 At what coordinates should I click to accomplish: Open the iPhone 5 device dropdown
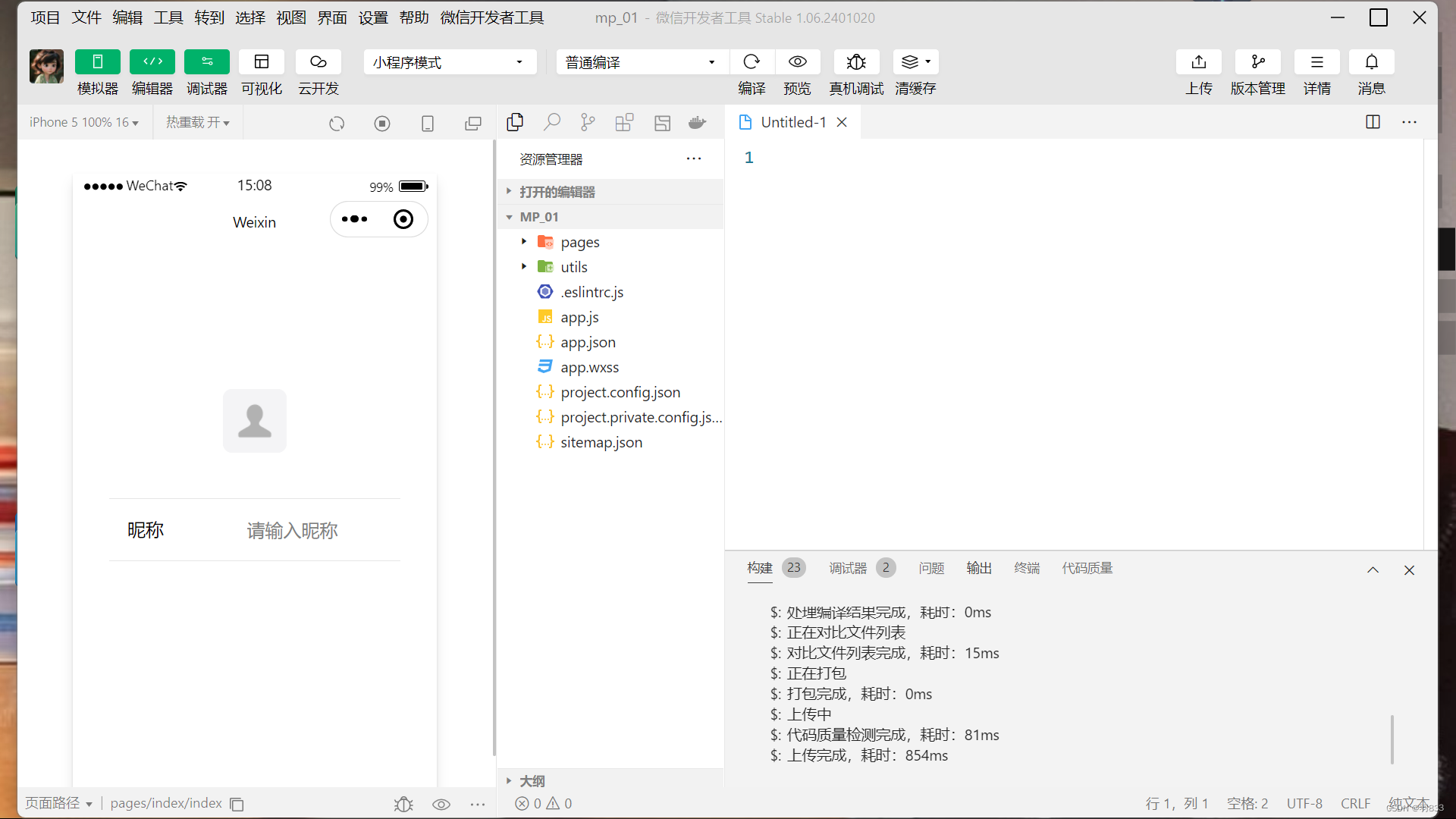[83, 121]
